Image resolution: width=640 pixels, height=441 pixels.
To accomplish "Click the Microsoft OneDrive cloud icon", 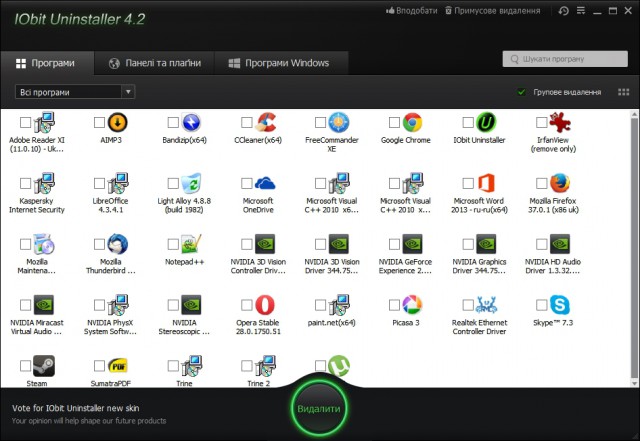I will pos(265,183).
